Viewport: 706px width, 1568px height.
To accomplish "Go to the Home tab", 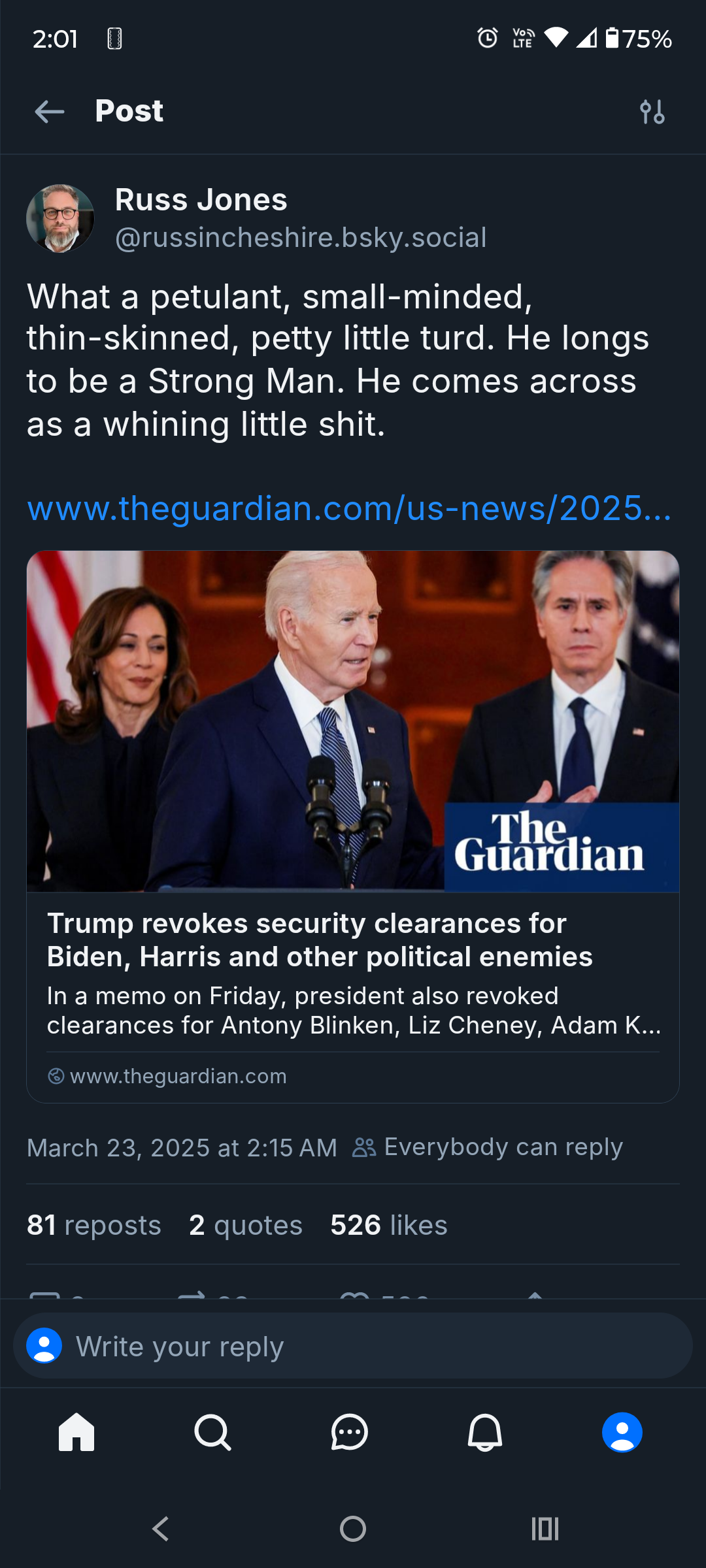I will [76, 1432].
